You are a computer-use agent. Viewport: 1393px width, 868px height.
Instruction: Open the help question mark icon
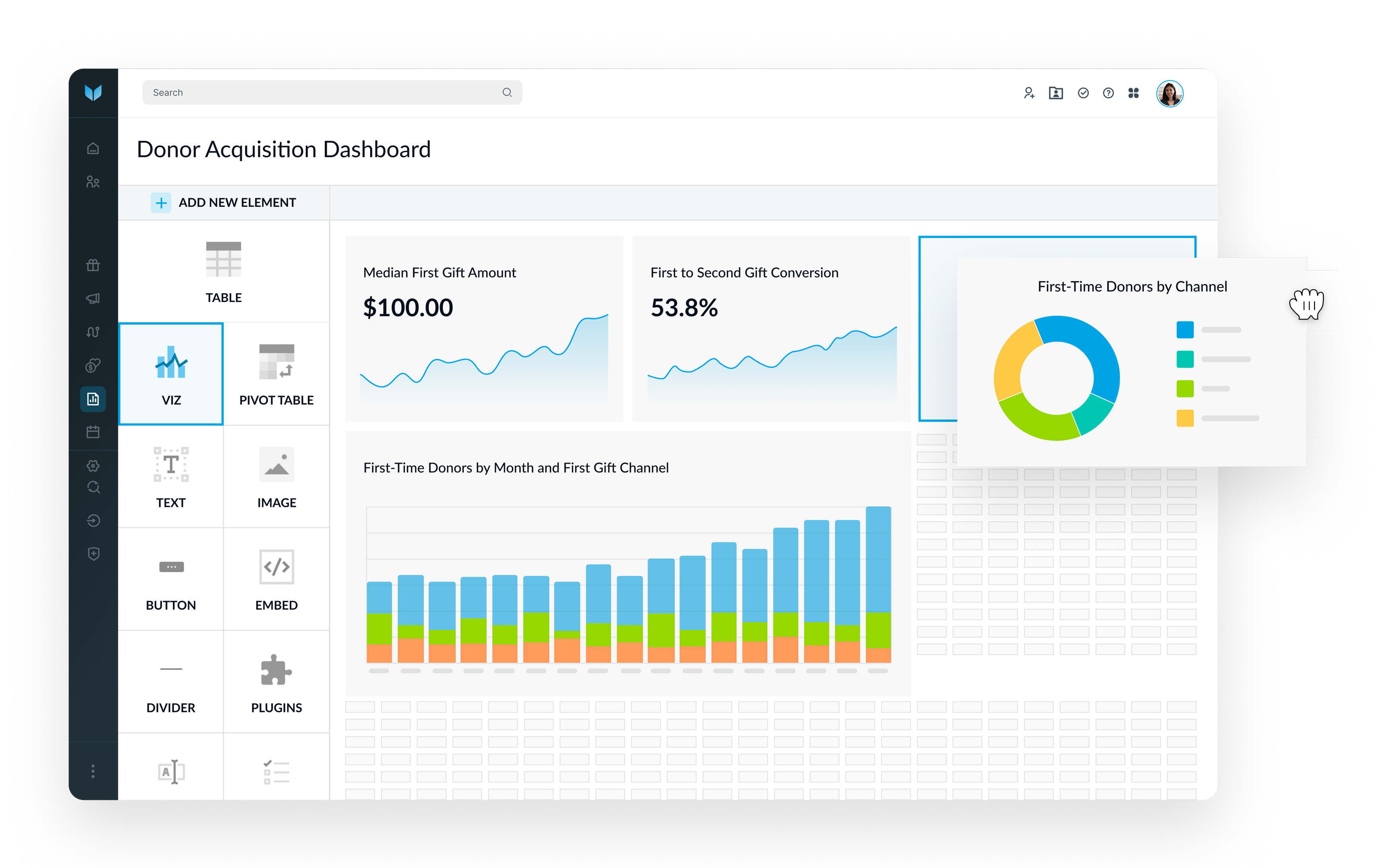click(1108, 93)
